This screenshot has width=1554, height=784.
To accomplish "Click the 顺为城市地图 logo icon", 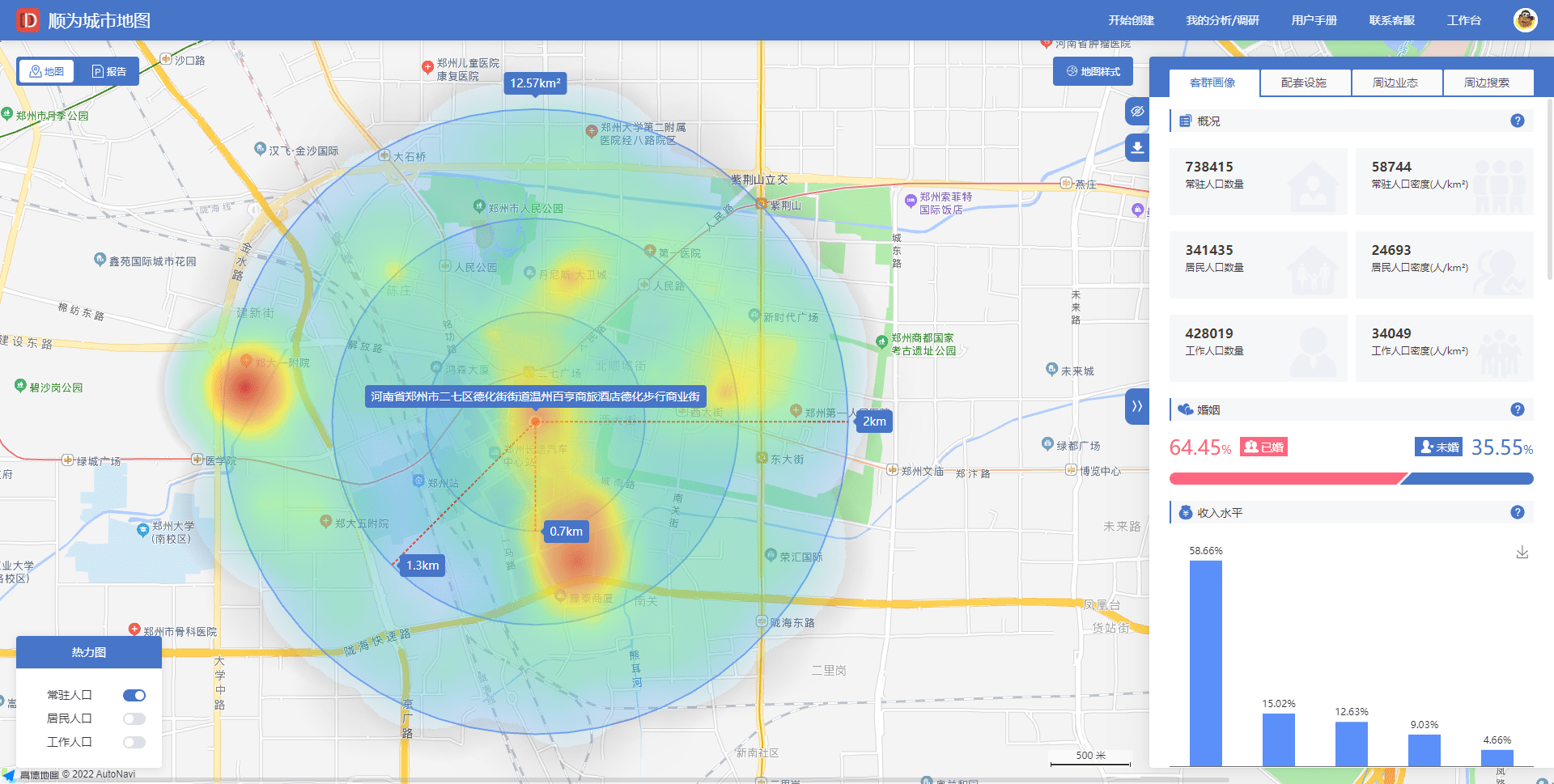I will pos(28,20).
